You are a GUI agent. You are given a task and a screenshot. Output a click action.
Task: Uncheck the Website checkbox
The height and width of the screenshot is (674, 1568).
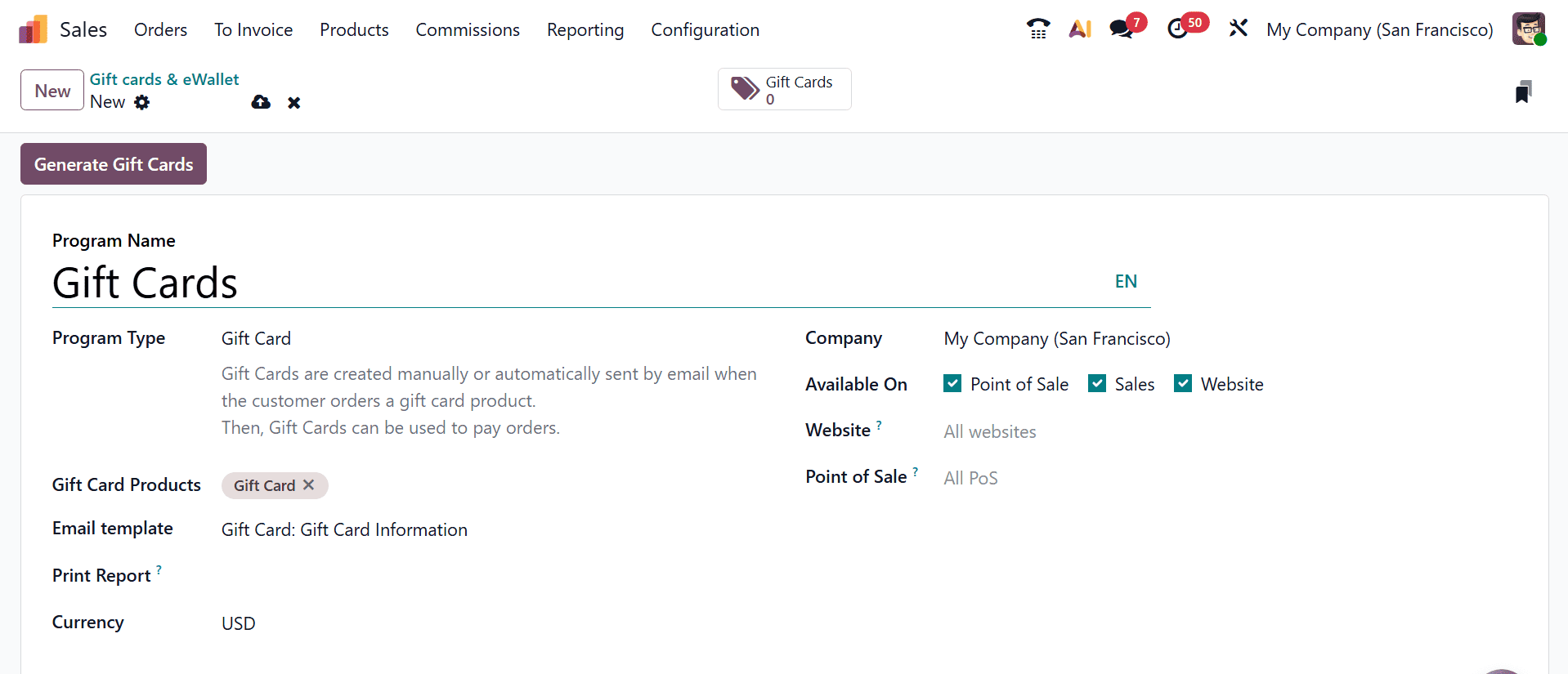coord(1183,384)
